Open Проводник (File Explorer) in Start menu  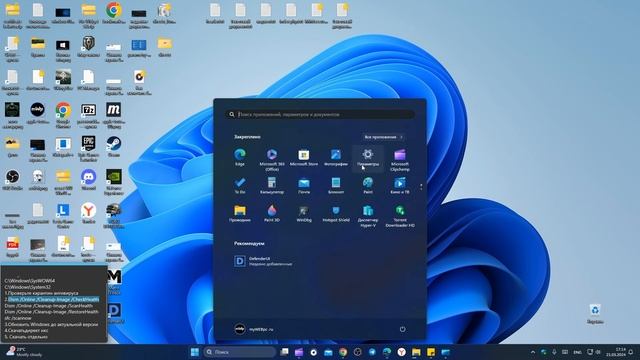[x=240, y=213]
